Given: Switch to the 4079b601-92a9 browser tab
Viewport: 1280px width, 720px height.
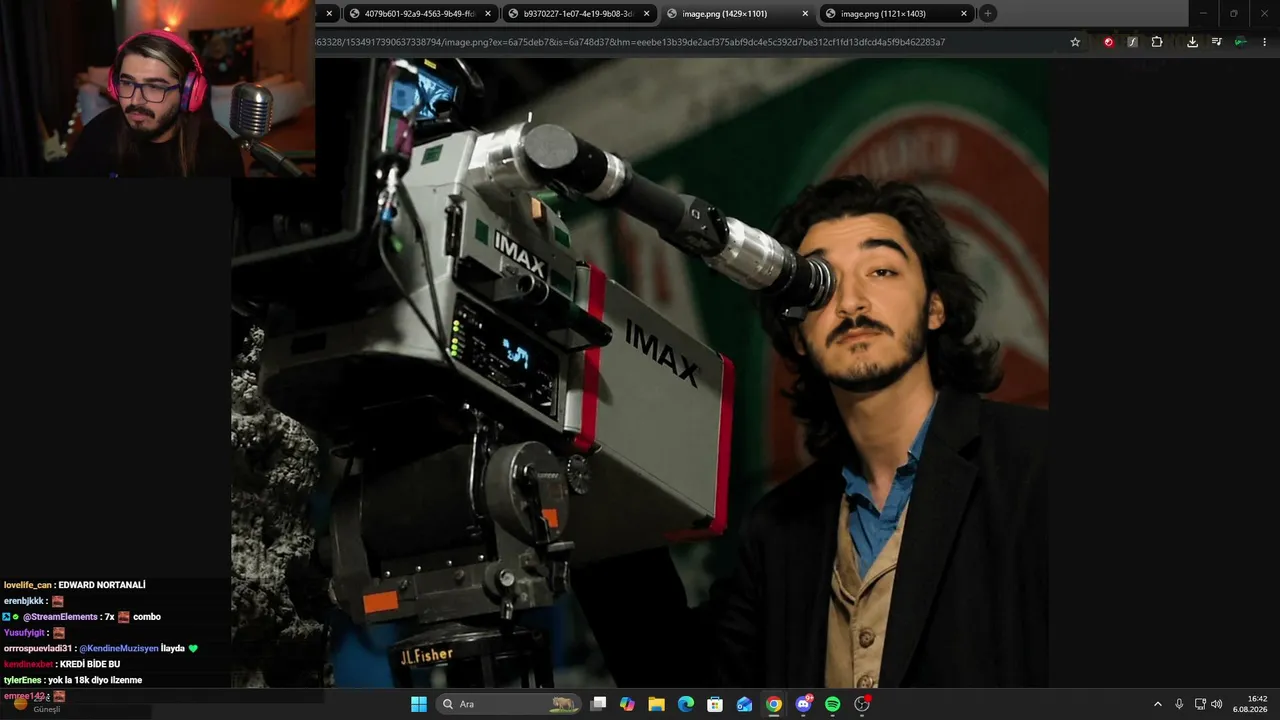Looking at the screenshot, I should click(420, 14).
